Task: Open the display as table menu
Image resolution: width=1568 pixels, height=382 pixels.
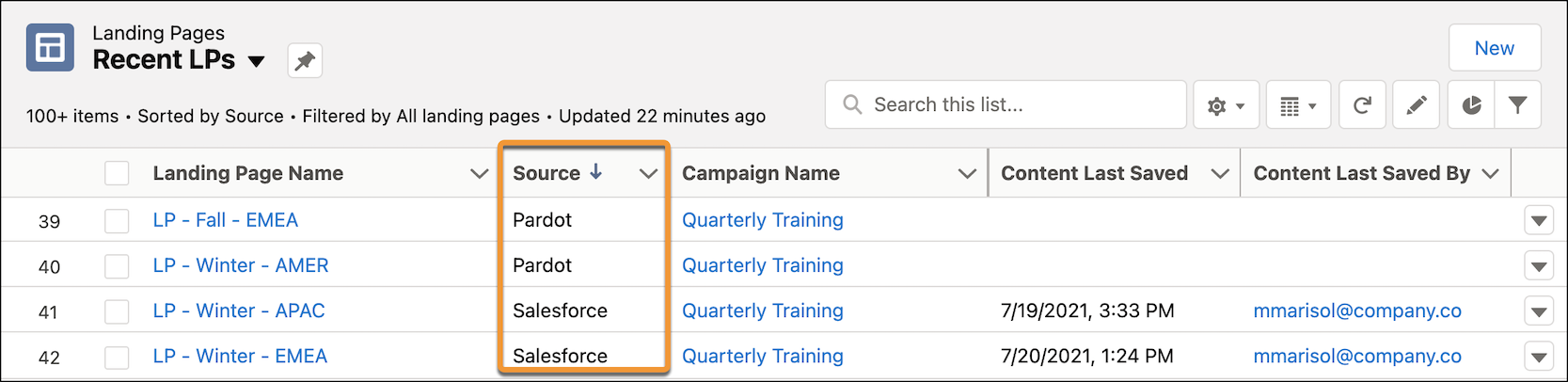Action: coord(1298,105)
